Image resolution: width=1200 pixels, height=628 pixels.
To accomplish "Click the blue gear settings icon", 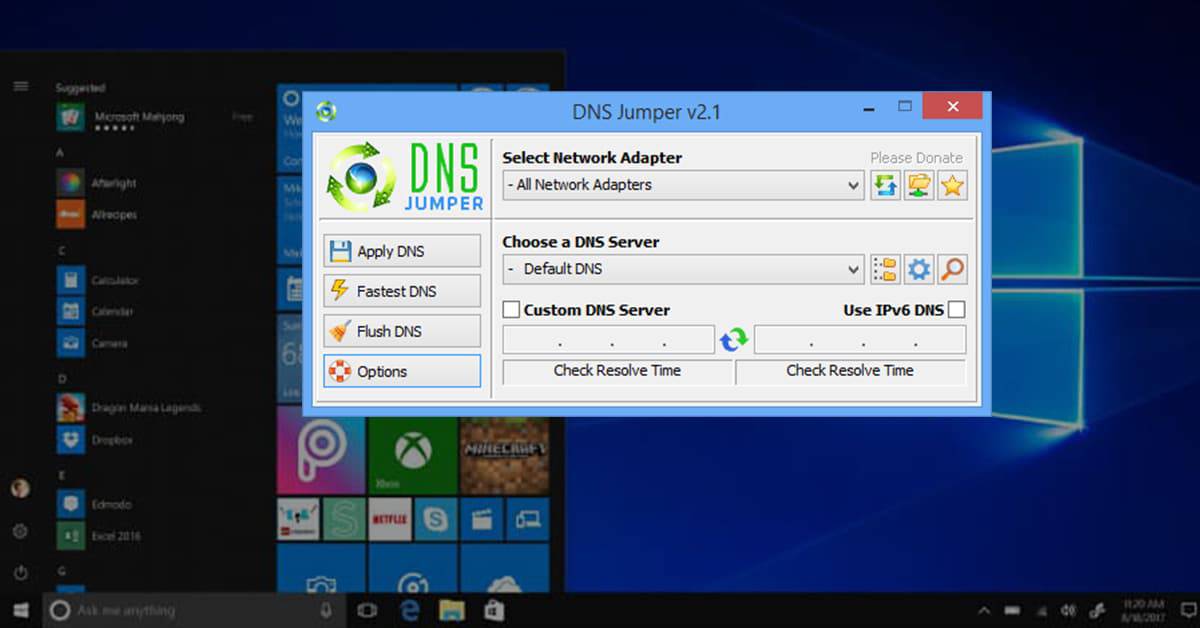I will [x=919, y=269].
